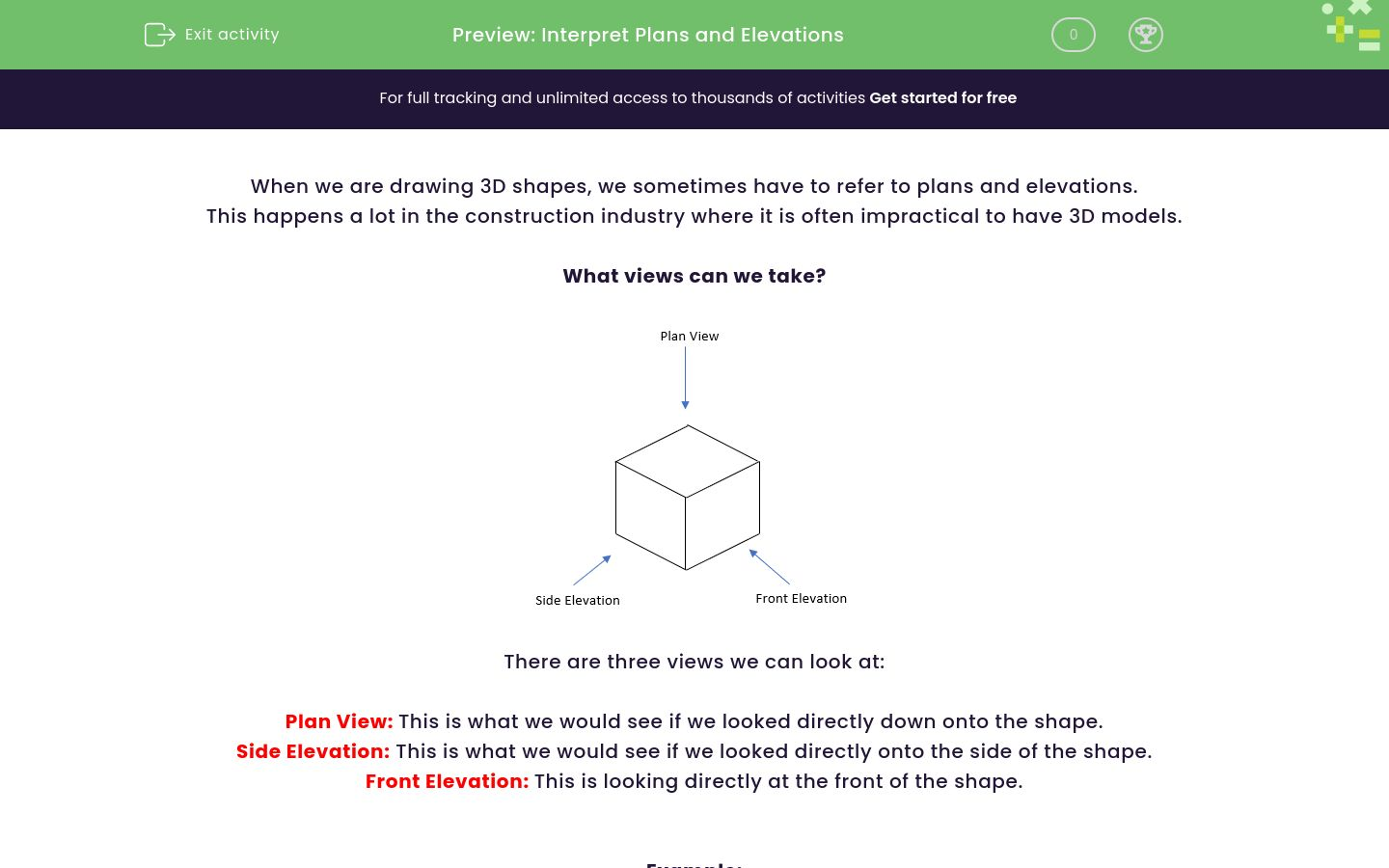The height and width of the screenshot is (868, 1389).
Task: Click the Exit activity door icon
Action: [x=159, y=34]
